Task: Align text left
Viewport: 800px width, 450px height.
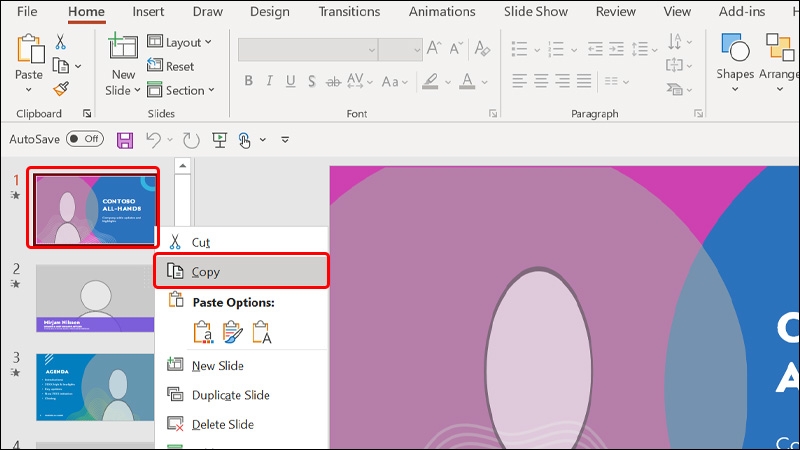Action: (519, 81)
